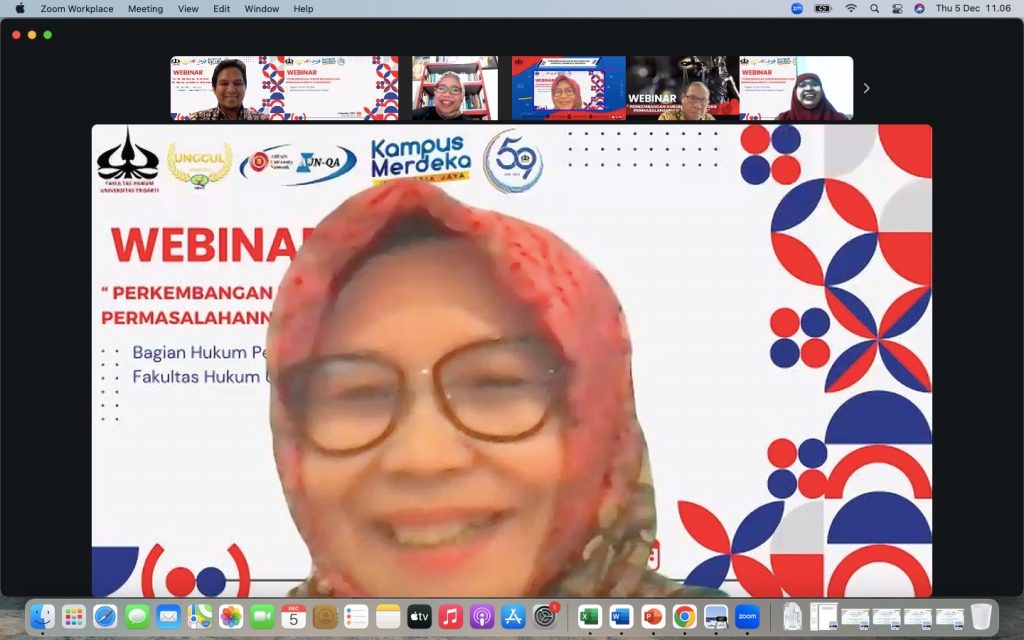Image resolution: width=1024 pixels, height=640 pixels.
Task: Open the Apple TV app in dock
Action: point(419,616)
